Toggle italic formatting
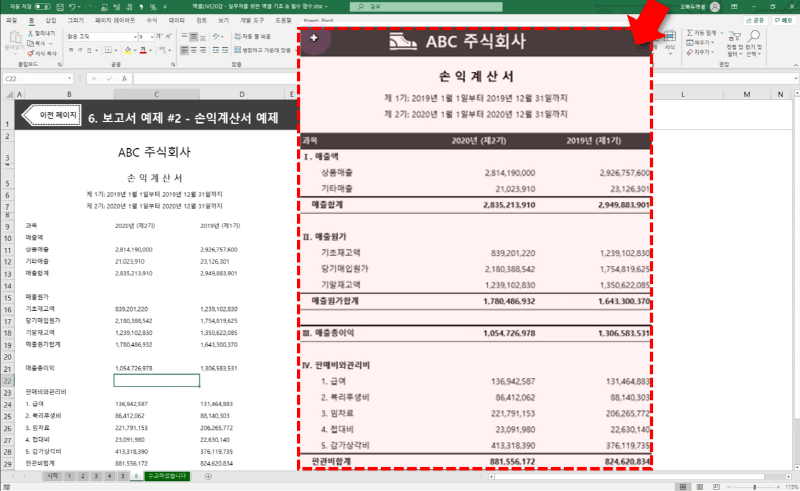The width and height of the screenshot is (800, 491). click(x=80, y=50)
